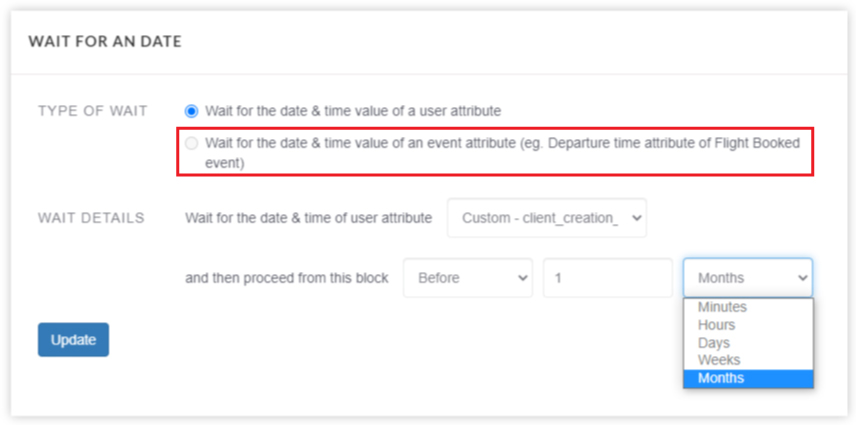Click the TYPE OF WAIT label
This screenshot has width=856, height=425.
point(93,111)
